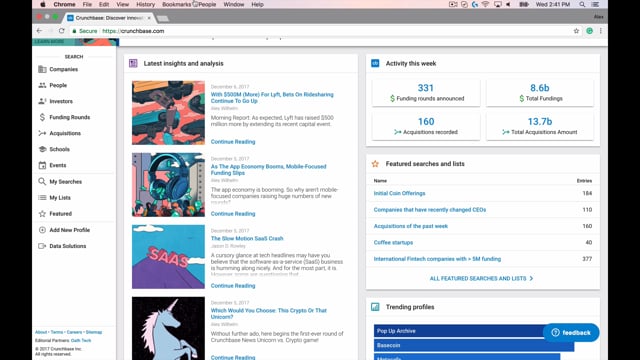Click the About footer link

click(x=41, y=332)
